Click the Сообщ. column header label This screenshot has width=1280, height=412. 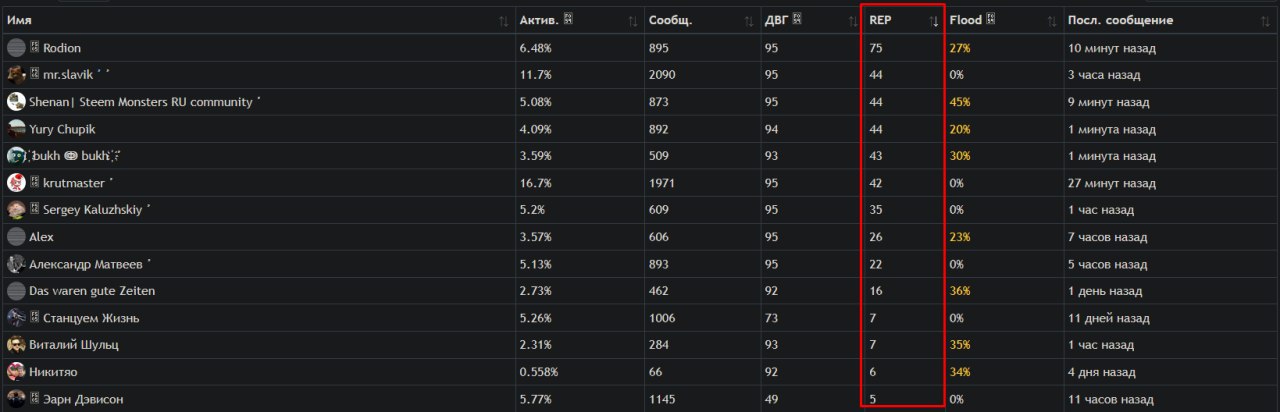coord(671,21)
